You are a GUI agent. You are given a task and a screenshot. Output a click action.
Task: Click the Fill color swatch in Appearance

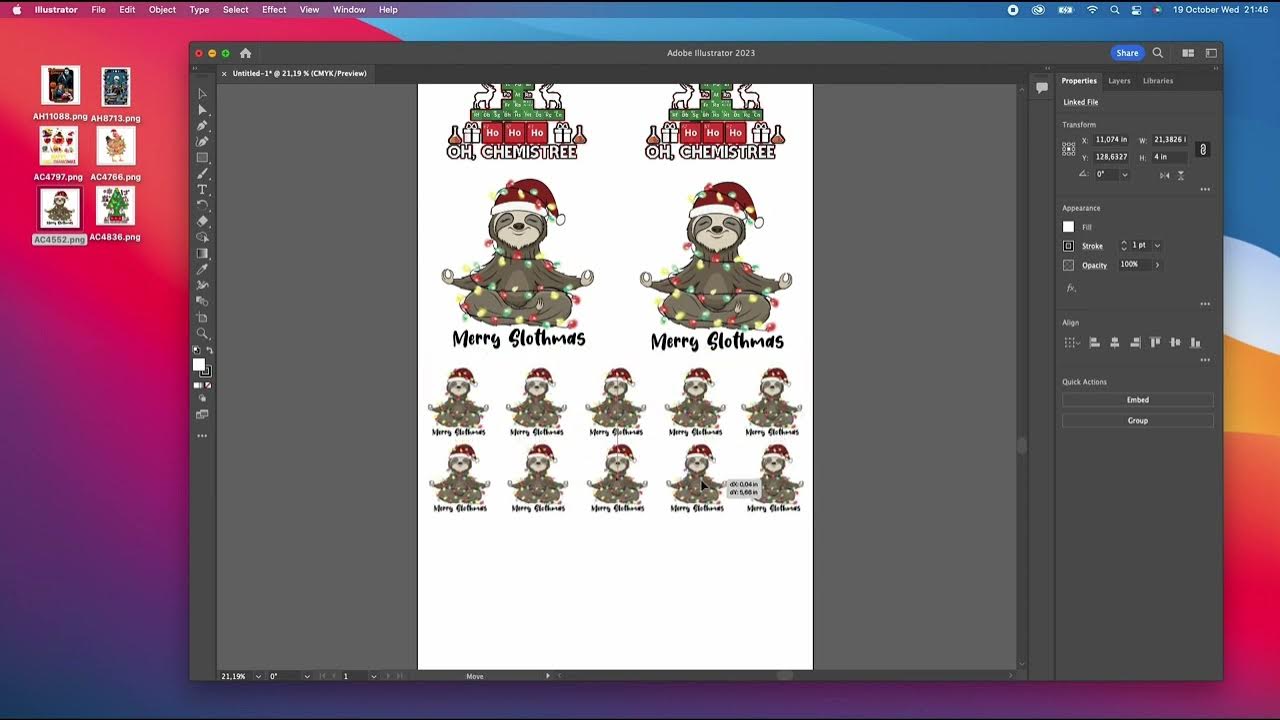tap(1068, 227)
